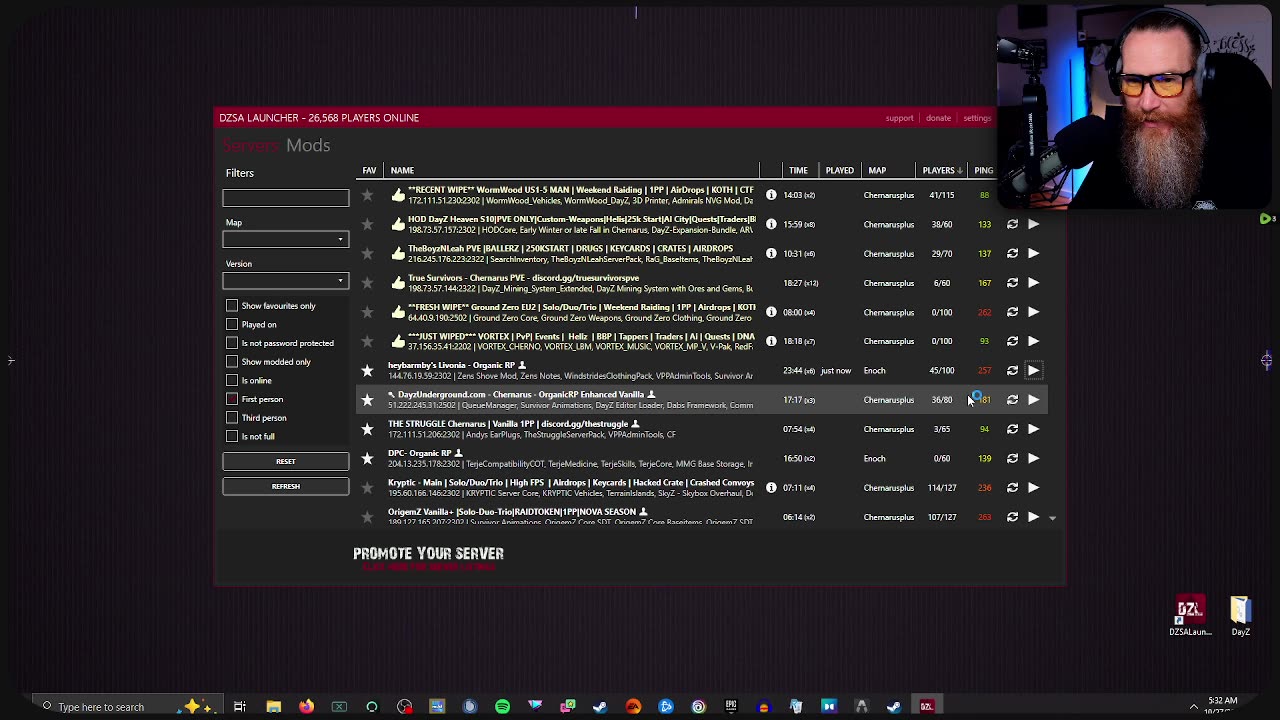Play on heybarmby's Livonia server
The image size is (1280, 720).
point(1033,371)
